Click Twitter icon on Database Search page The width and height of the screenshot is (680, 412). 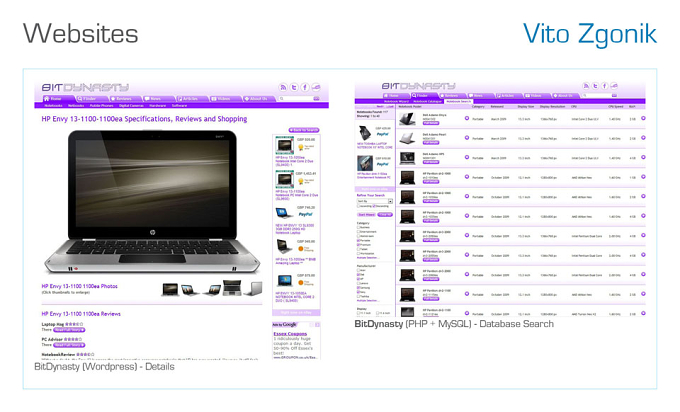pos(595,86)
